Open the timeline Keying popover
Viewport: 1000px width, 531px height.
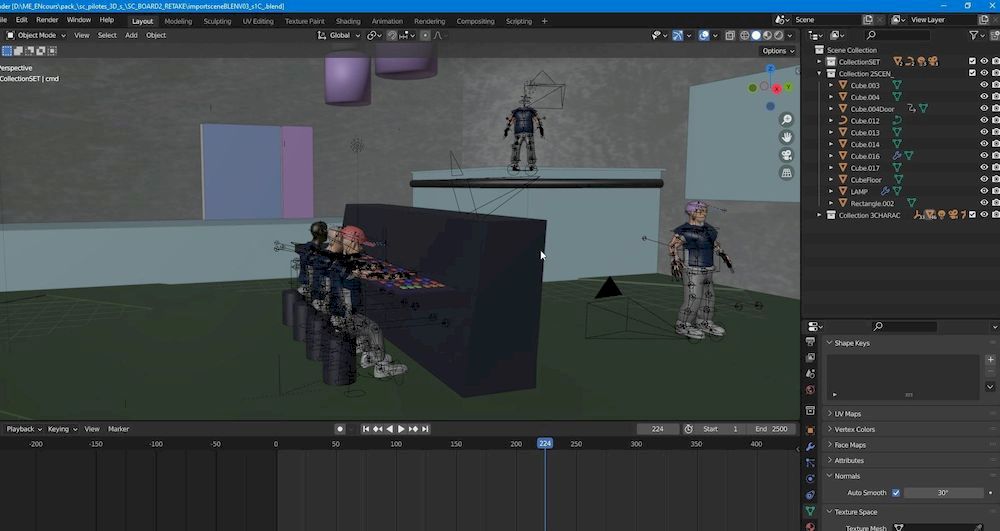[61, 429]
